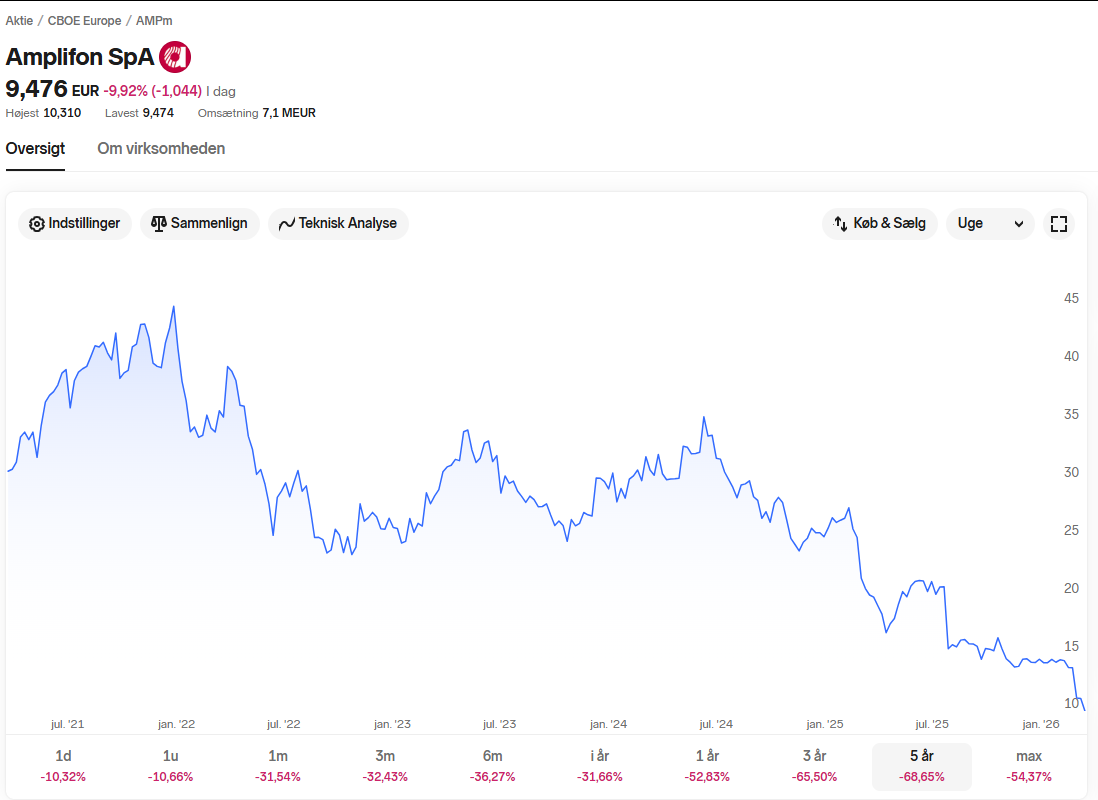Screen dimensions: 1098x800
Task: Select the 1u time range
Action: (170, 766)
